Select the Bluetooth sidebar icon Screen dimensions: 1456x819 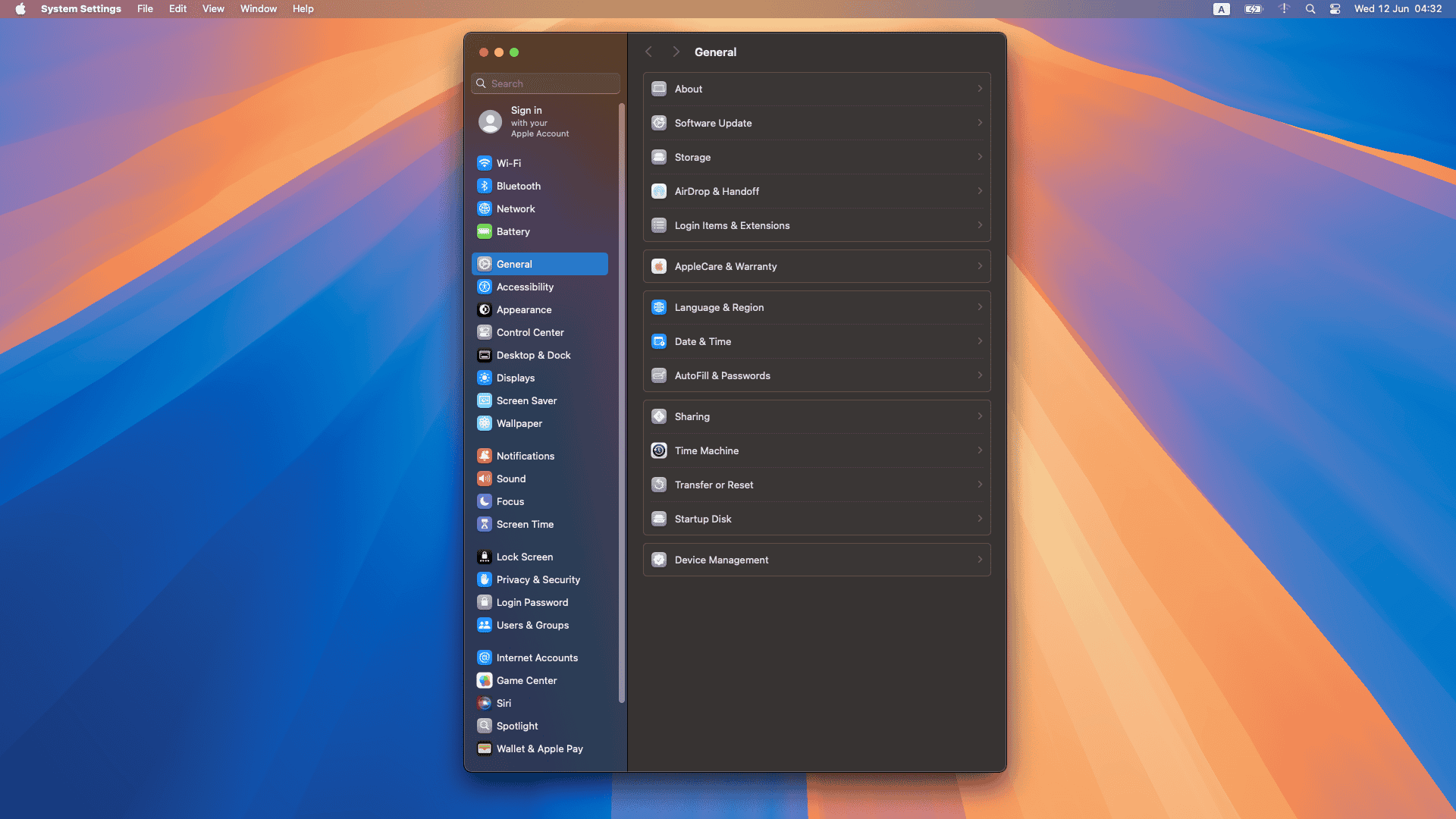[x=485, y=186]
